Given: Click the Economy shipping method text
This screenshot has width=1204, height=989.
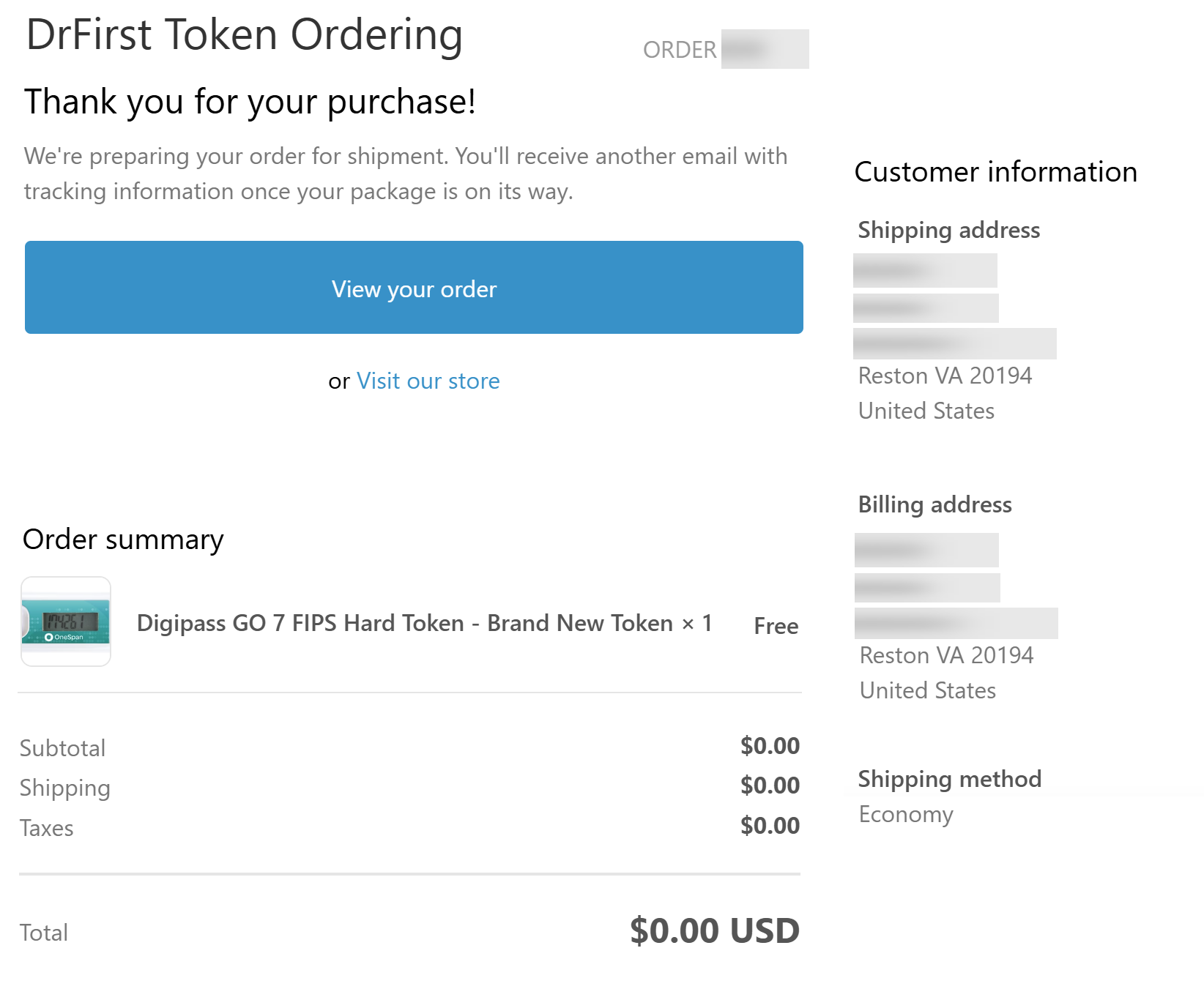Looking at the screenshot, I should click(x=906, y=814).
